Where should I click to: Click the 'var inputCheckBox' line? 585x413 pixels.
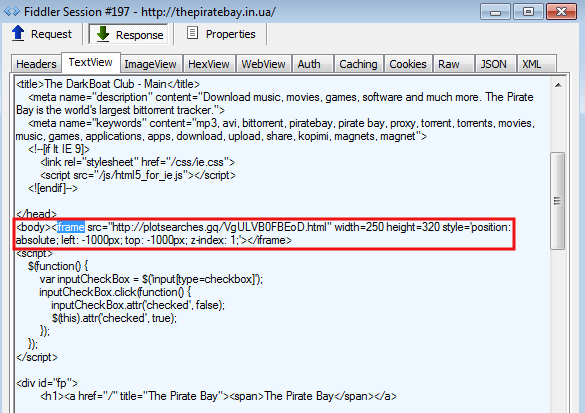coord(151,279)
